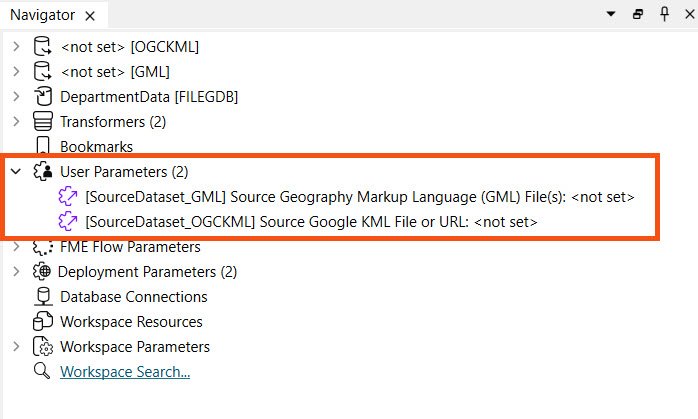
Task: Expand the Workspace Parameters node
Action: (x=15, y=347)
